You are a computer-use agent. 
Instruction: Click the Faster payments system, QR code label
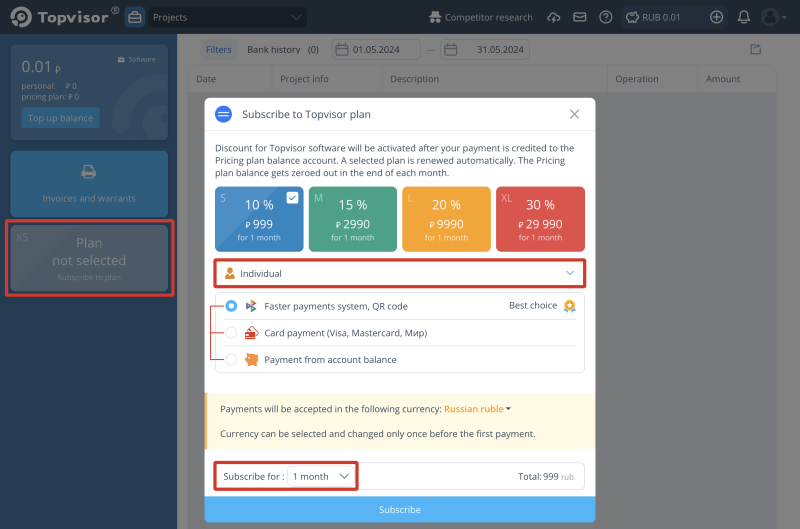[x=336, y=306]
